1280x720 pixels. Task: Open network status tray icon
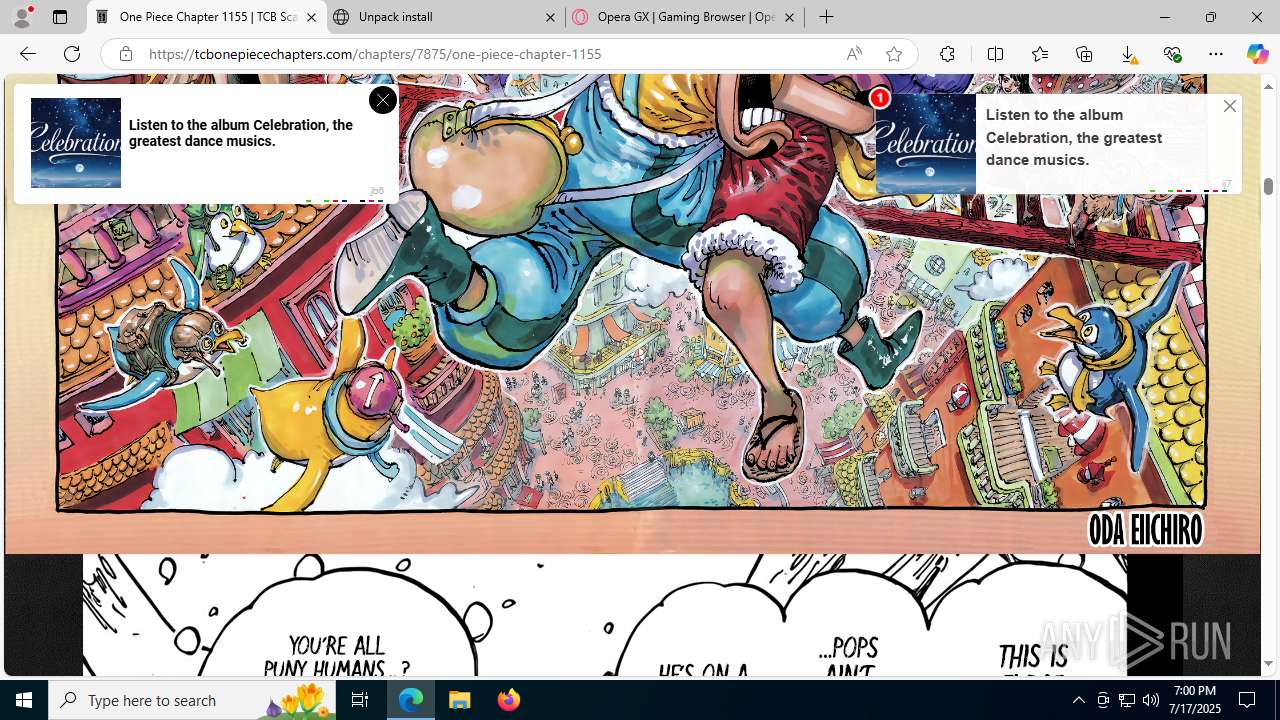click(1127, 700)
